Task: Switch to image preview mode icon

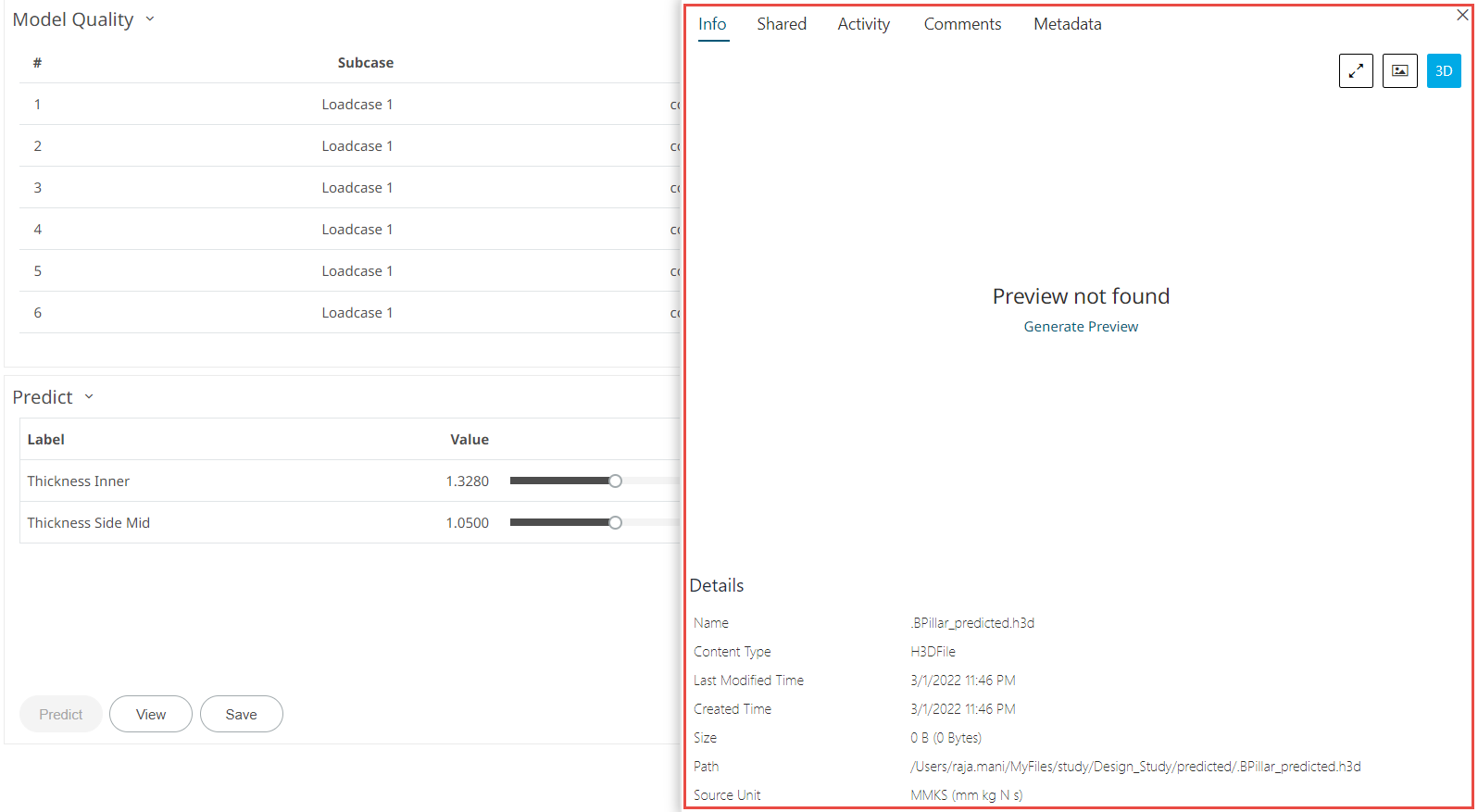Action: click(x=1399, y=71)
